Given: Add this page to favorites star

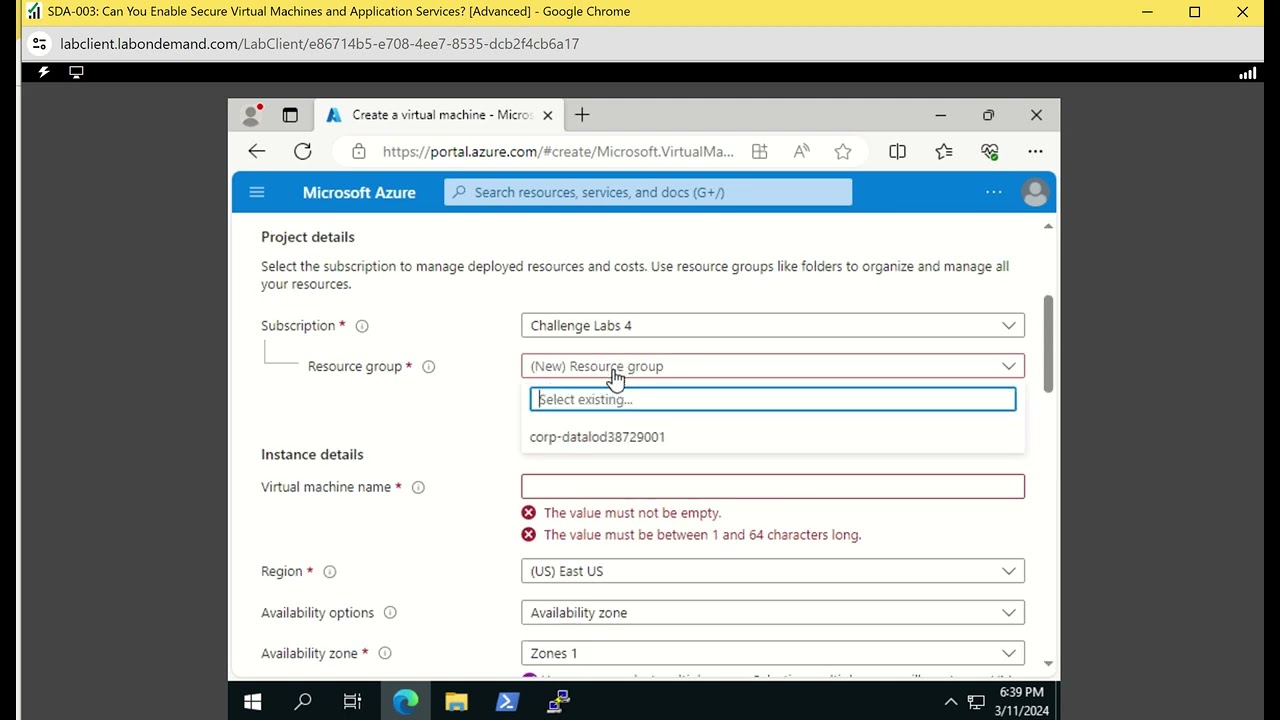Looking at the screenshot, I should (843, 151).
